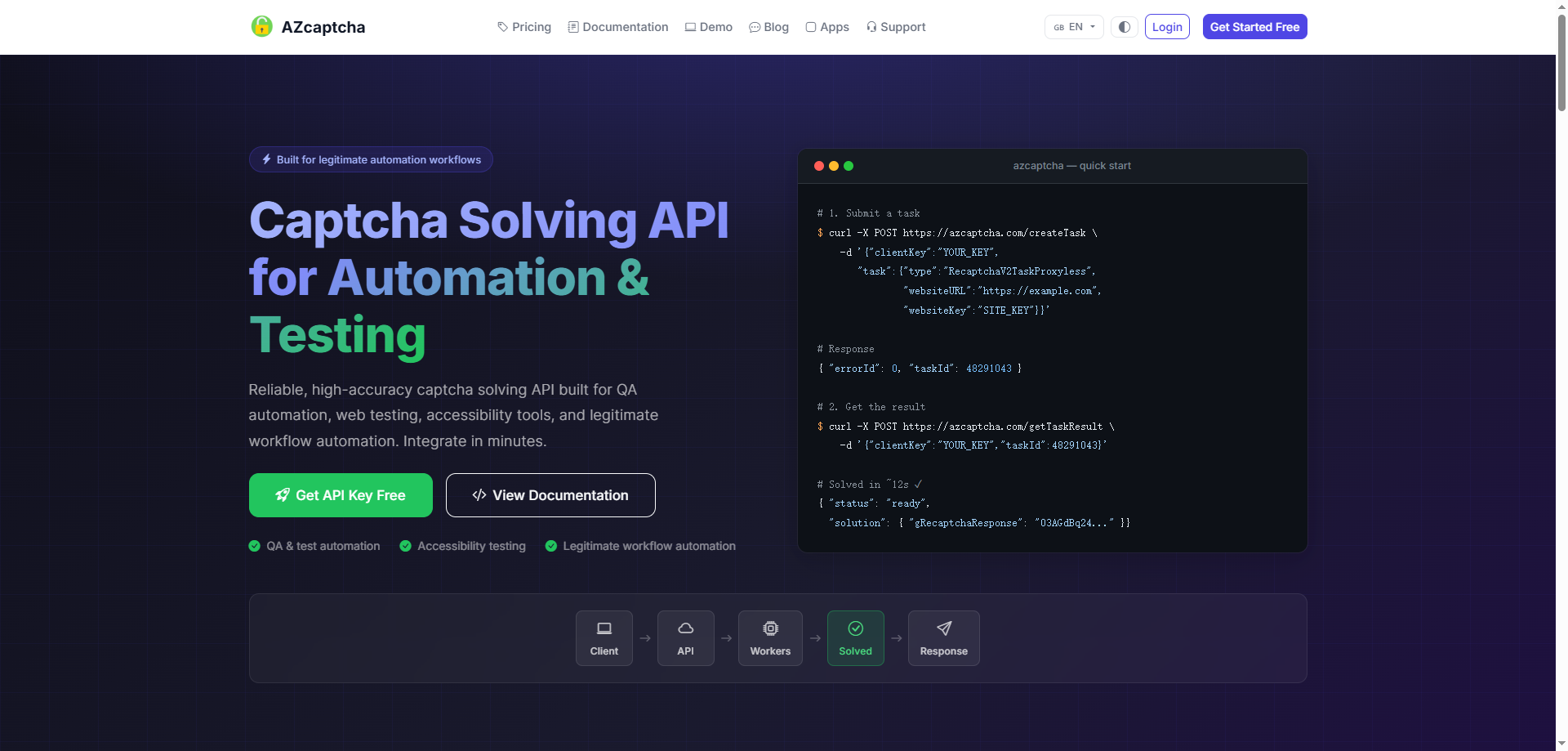Click the scrollbar down arrow
1568x751 pixels.
(x=1561, y=744)
